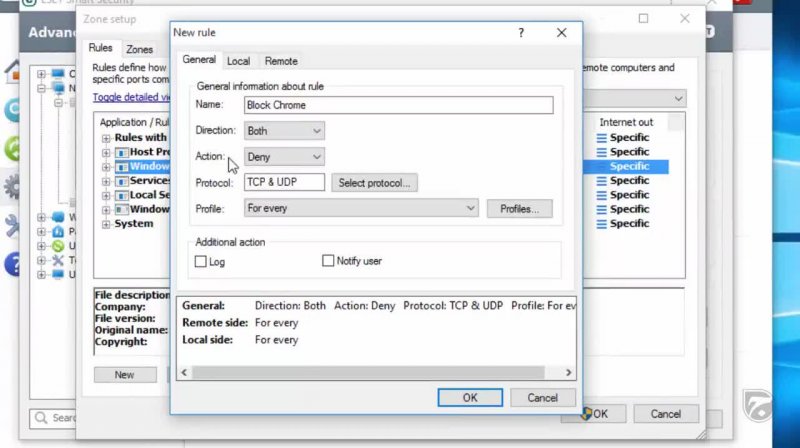Enable the Log checkbox
The width and height of the screenshot is (800, 448).
(201, 261)
